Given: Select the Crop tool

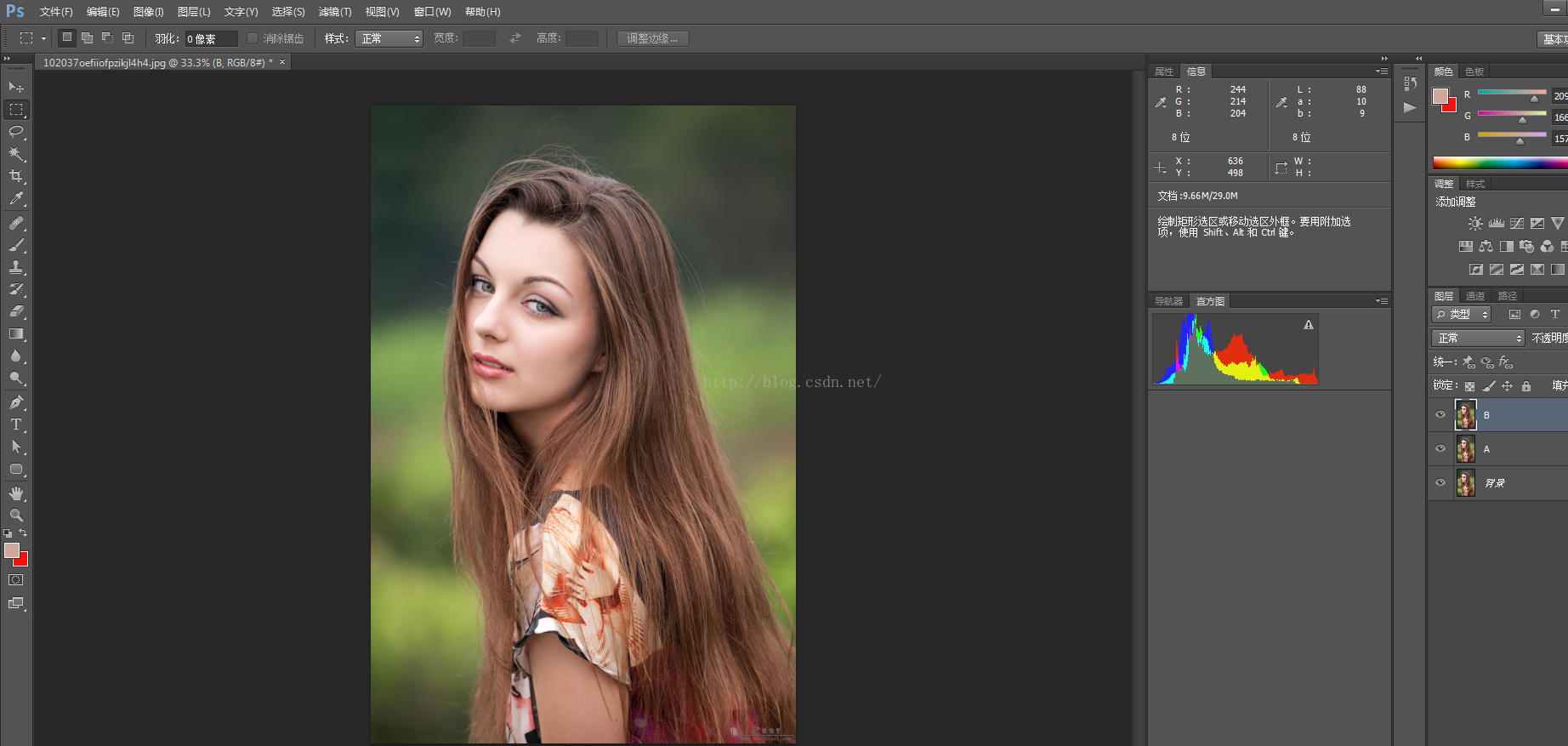Looking at the screenshot, I should 16,176.
